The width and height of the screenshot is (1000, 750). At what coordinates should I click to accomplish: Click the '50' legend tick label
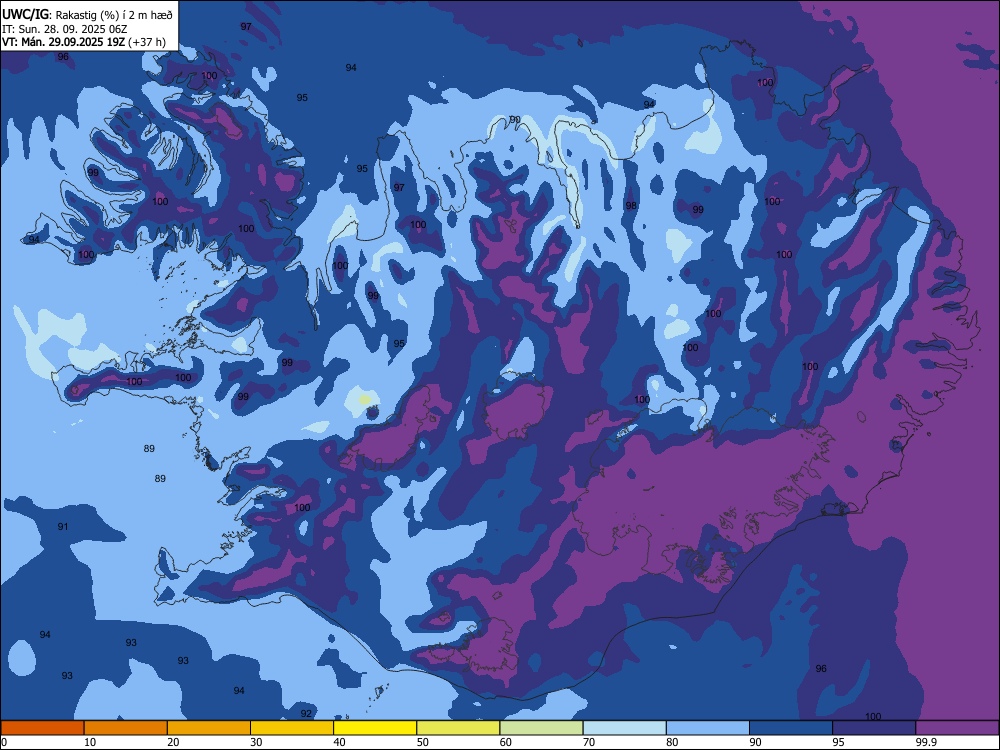[x=422, y=742]
